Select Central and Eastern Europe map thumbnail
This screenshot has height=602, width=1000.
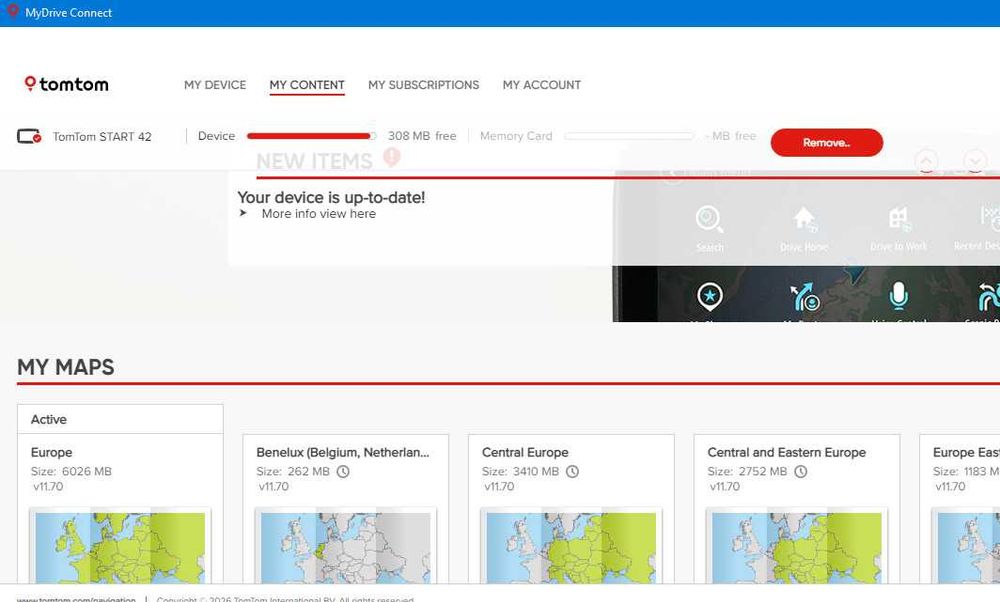(797, 547)
